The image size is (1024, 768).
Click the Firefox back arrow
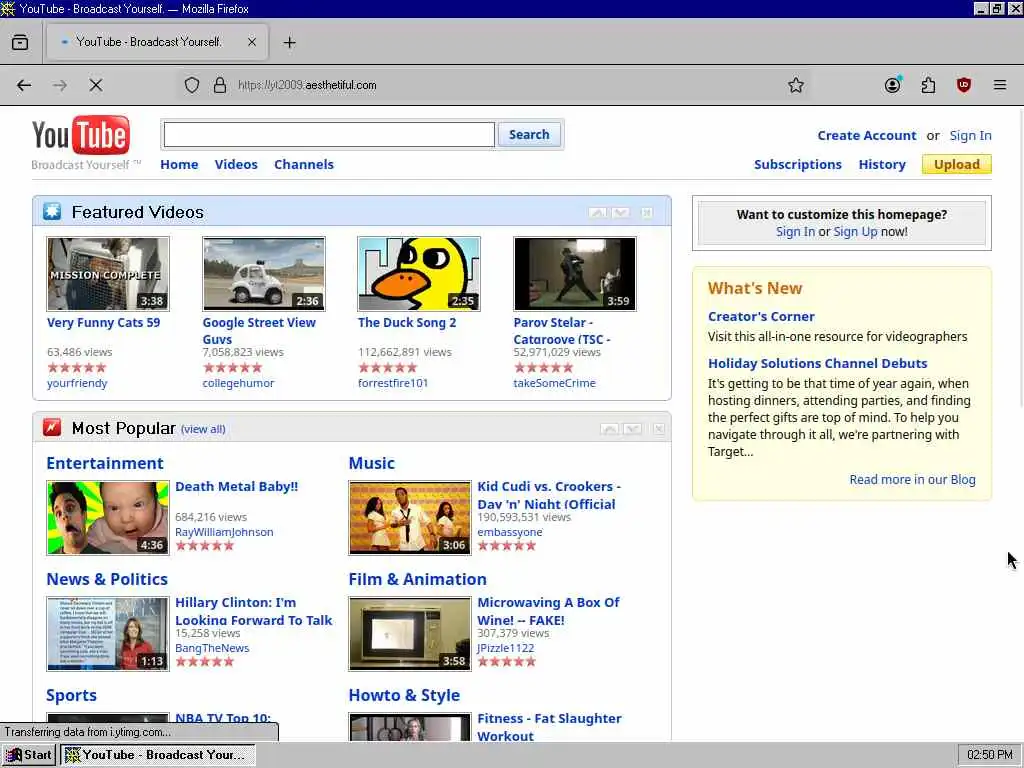(24, 85)
